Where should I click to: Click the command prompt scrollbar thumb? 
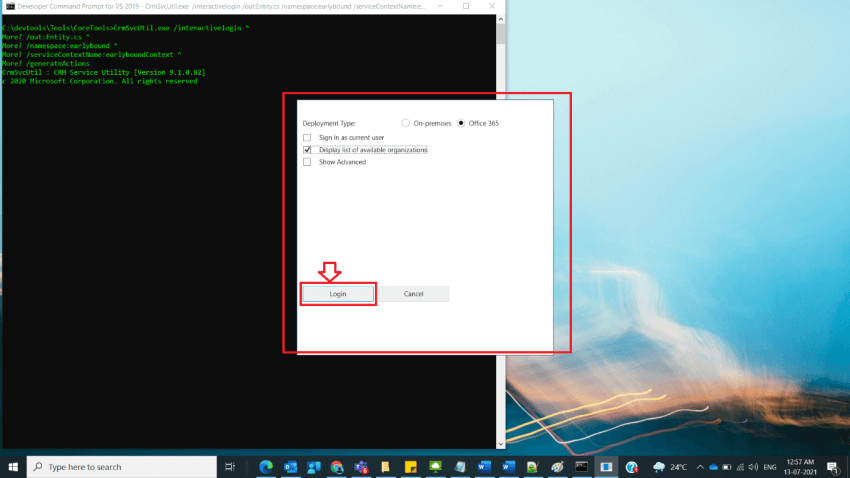[500, 34]
